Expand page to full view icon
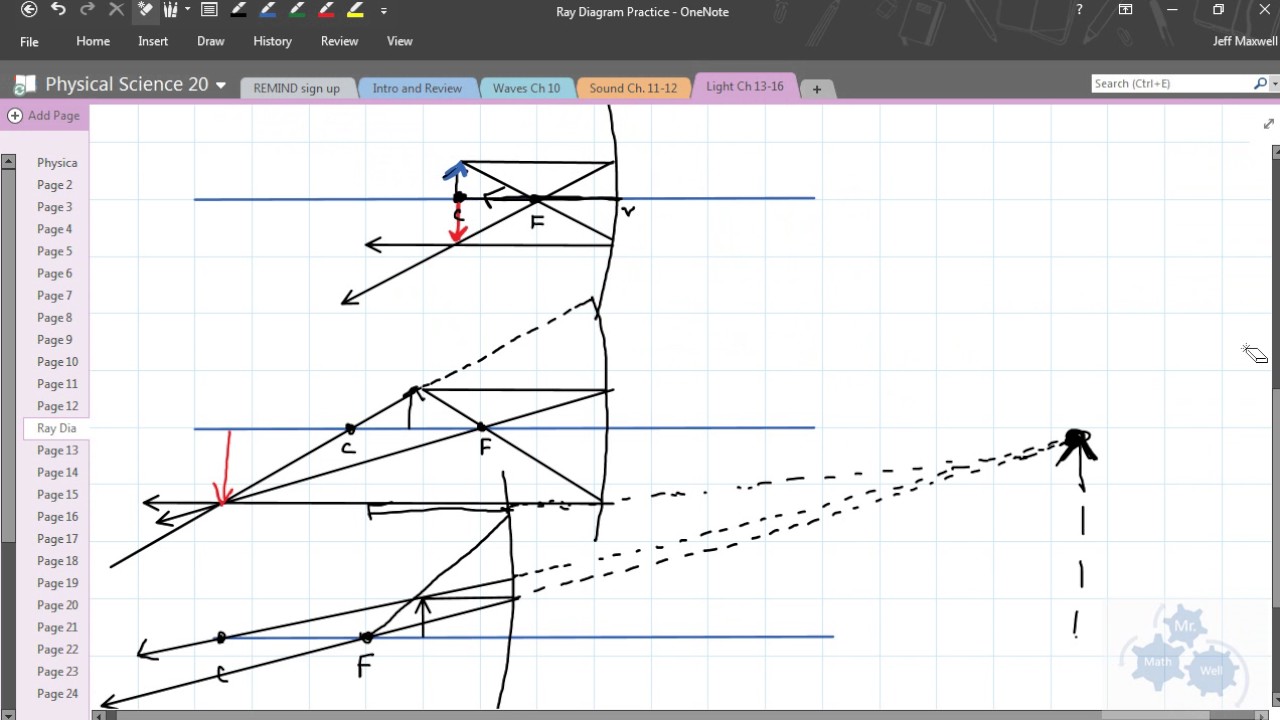The width and height of the screenshot is (1280, 720). click(1269, 124)
